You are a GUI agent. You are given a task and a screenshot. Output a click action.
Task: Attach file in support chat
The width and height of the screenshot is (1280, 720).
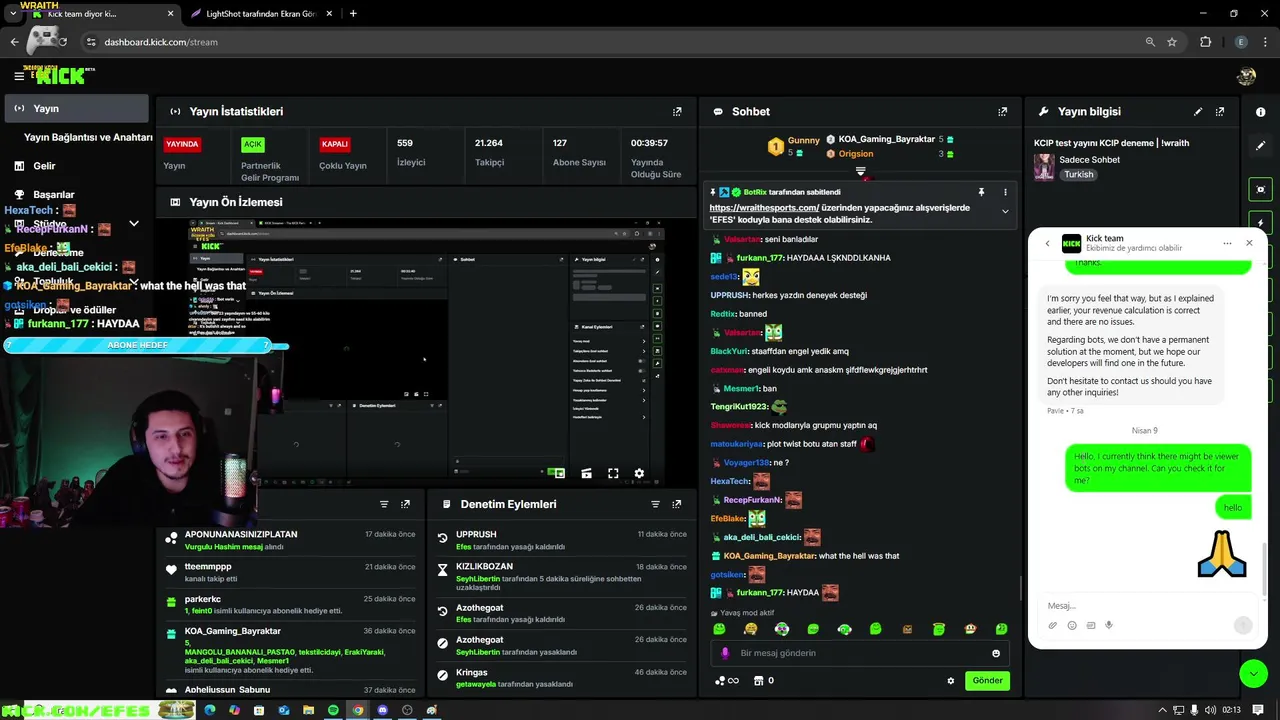tap(1053, 625)
